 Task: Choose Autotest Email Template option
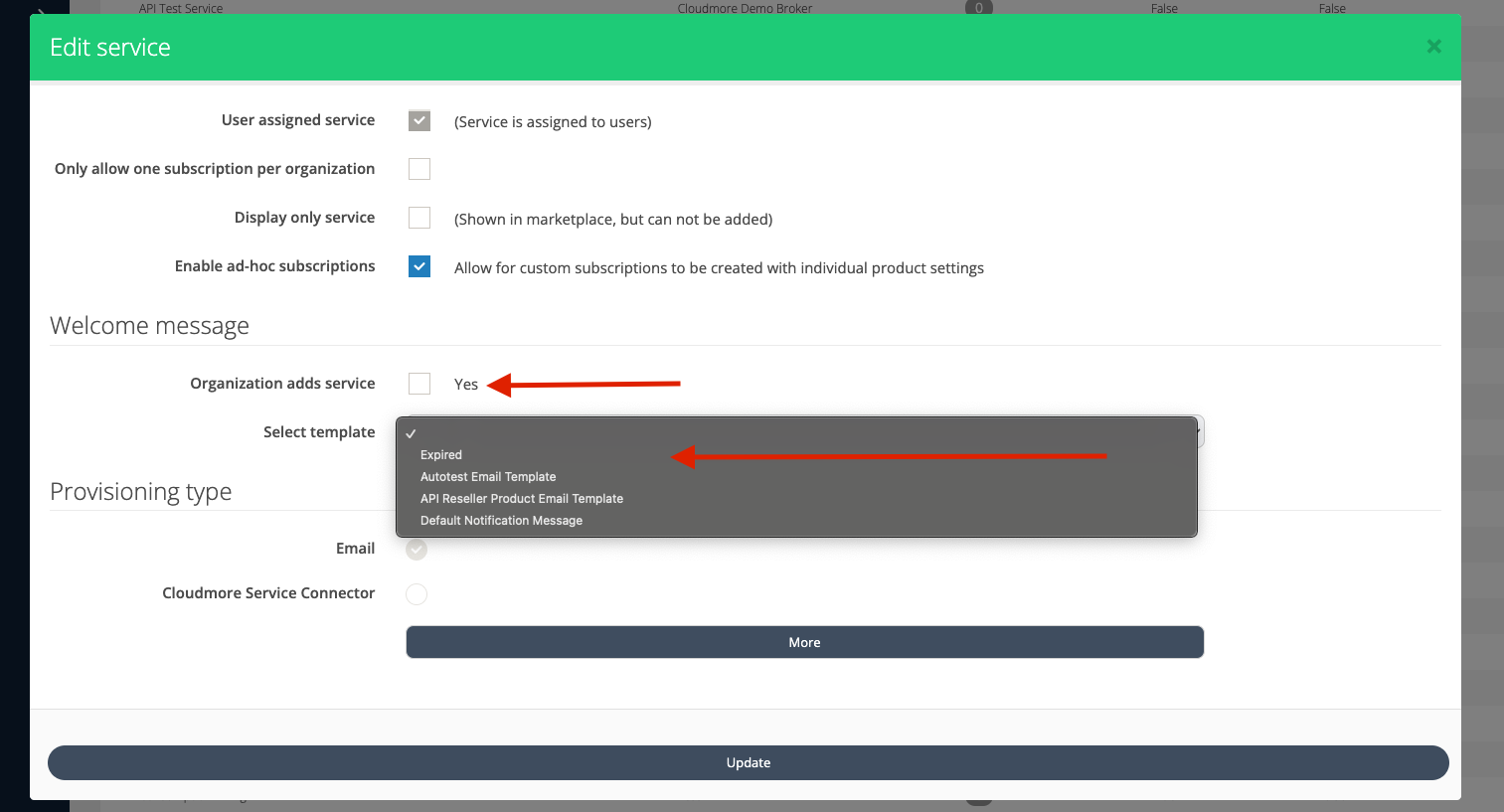488,477
